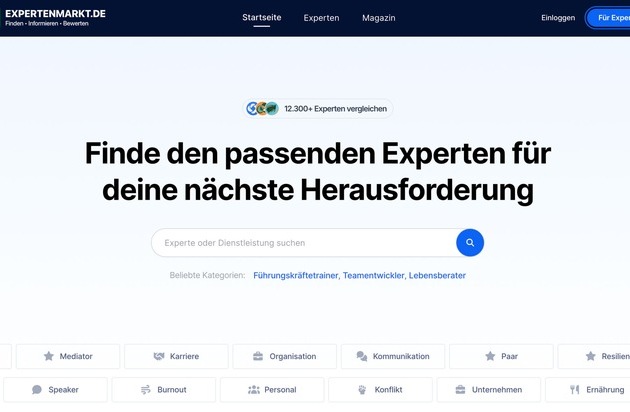
Task: Click the blue search magnifier button
Action: [470, 243]
